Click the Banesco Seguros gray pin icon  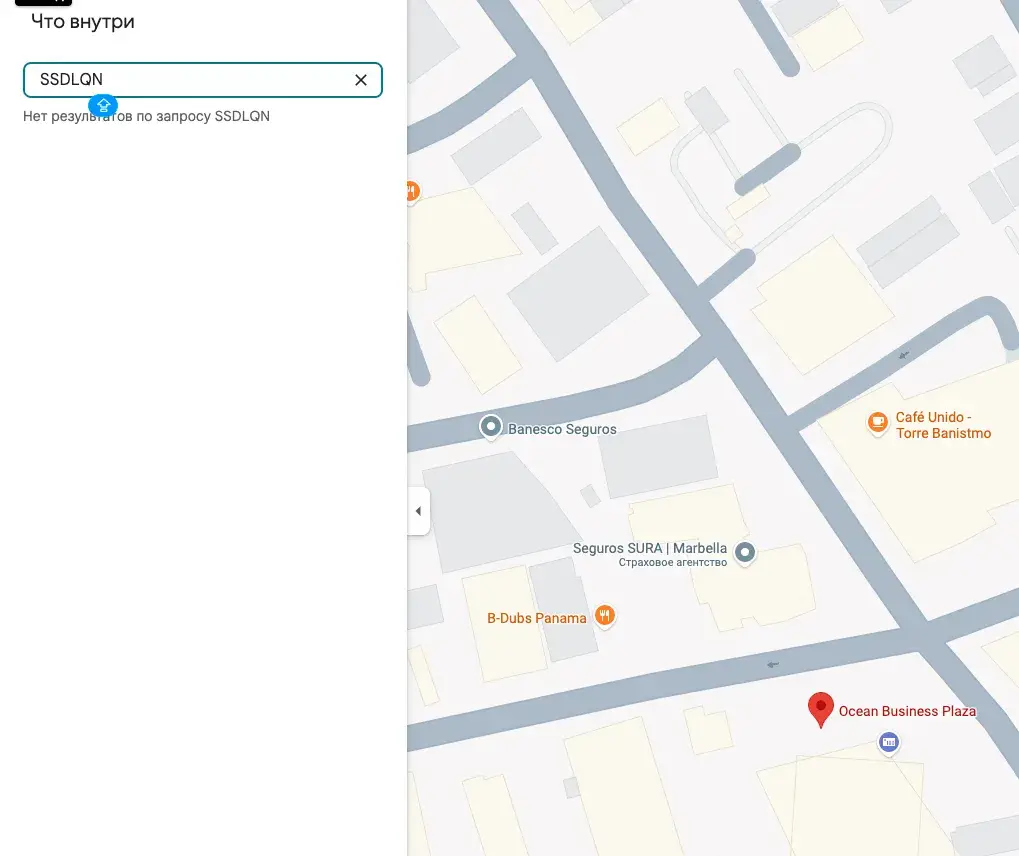[491, 427]
